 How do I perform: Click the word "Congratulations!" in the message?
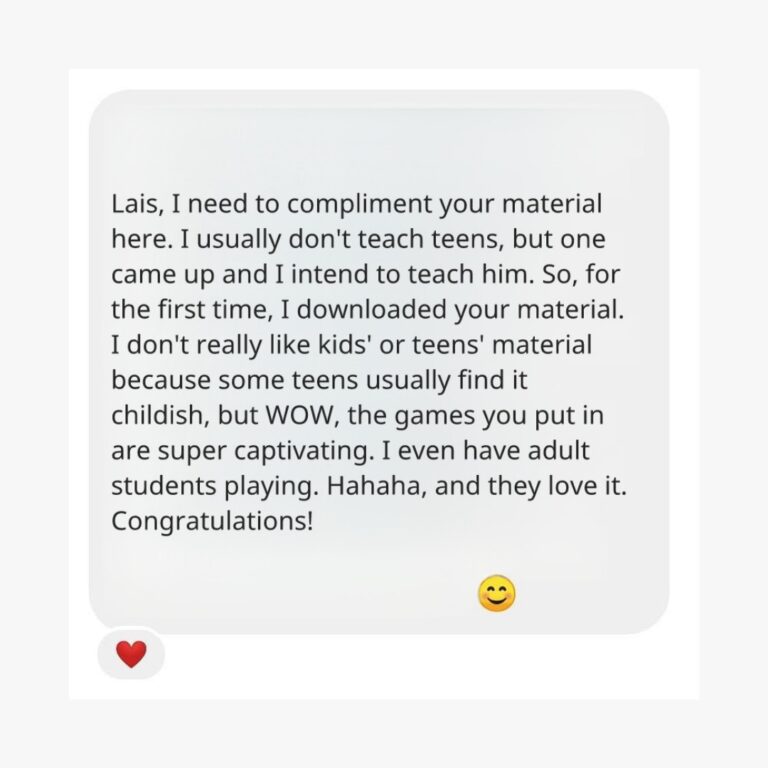click(212, 521)
